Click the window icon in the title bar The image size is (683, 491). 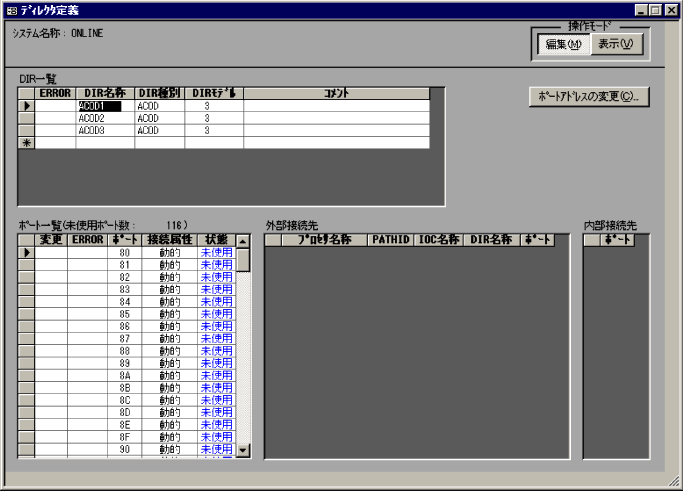[x=11, y=10]
